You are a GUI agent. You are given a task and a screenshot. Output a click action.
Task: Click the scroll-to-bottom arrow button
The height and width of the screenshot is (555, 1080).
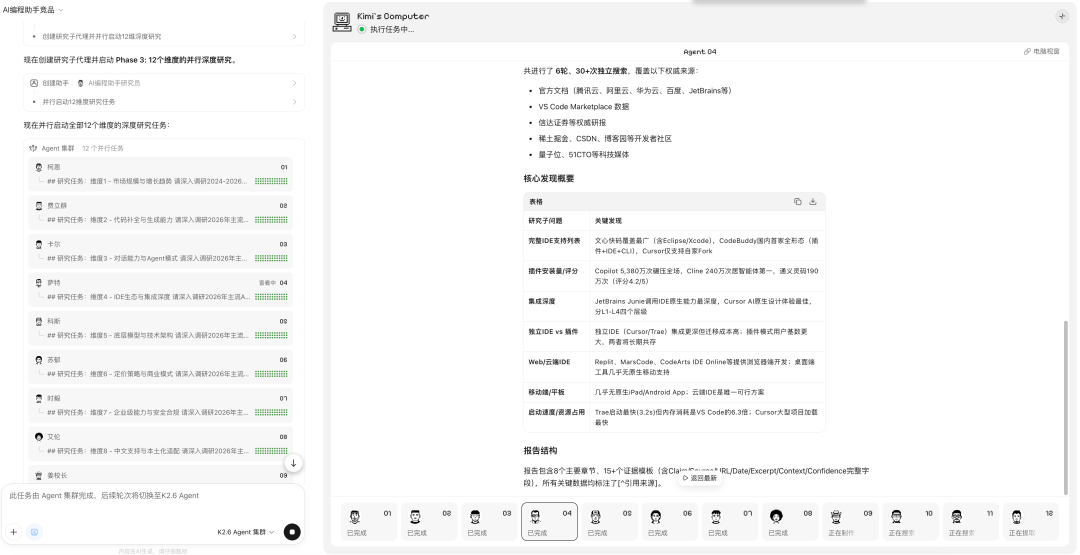(x=293, y=463)
